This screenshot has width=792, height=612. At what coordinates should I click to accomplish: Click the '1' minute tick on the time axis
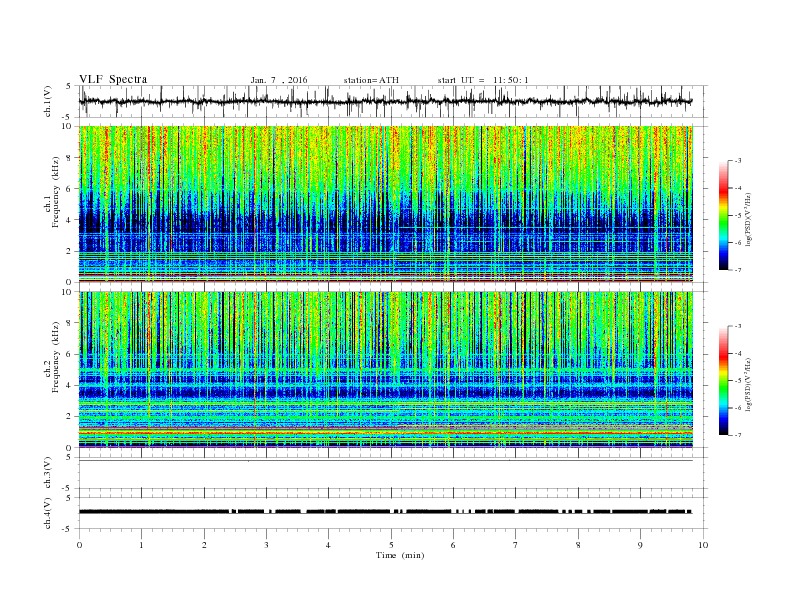click(141, 545)
